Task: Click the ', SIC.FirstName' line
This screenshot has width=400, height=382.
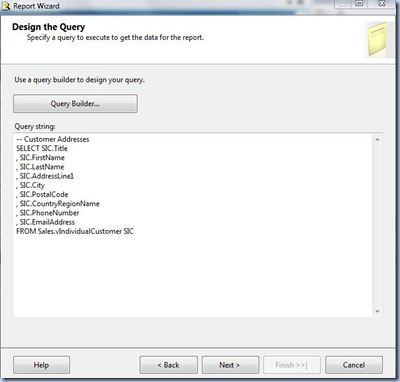Action: (40, 158)
